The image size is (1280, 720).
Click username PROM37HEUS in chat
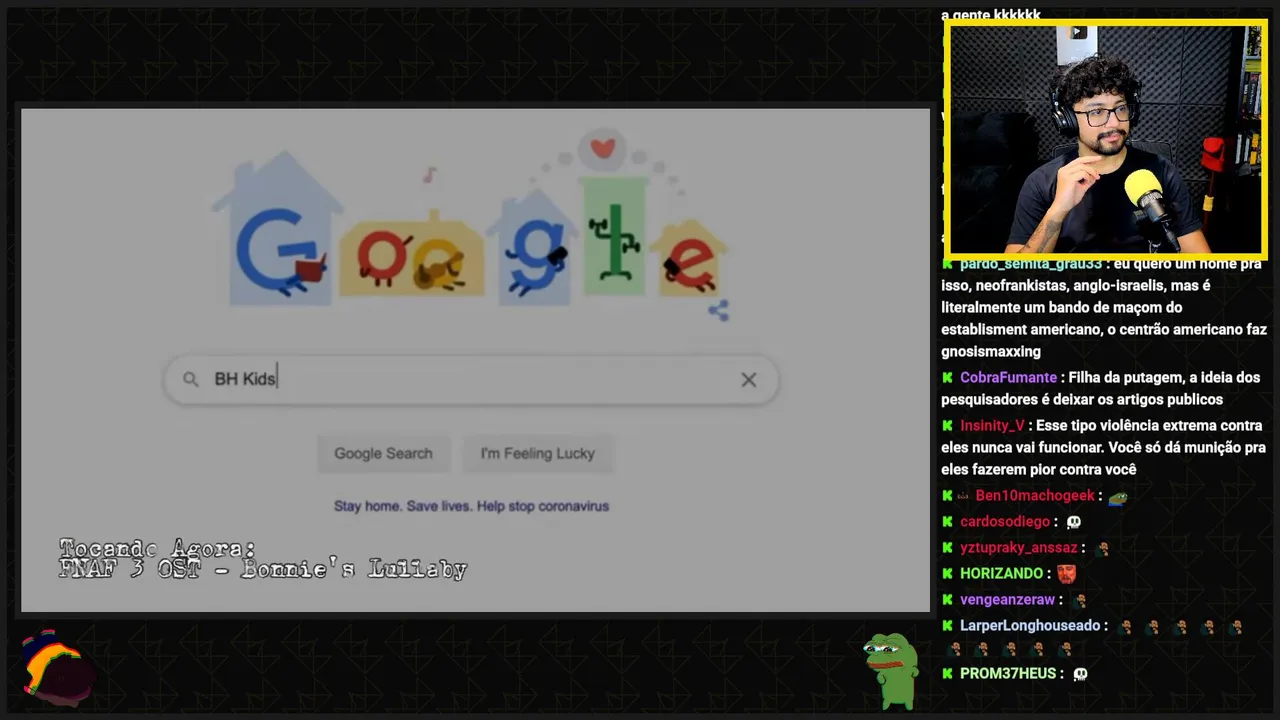pos(1008,674)
